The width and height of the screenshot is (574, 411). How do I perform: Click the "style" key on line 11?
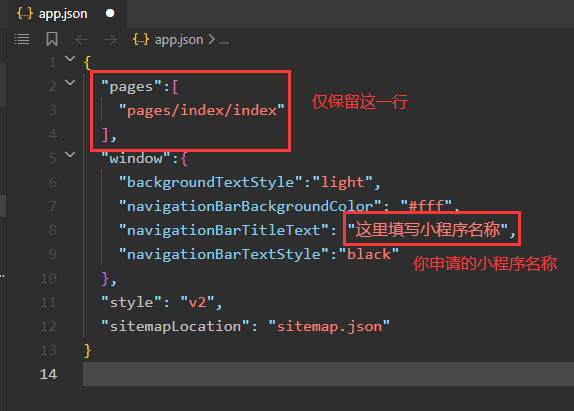click(131, 302)
